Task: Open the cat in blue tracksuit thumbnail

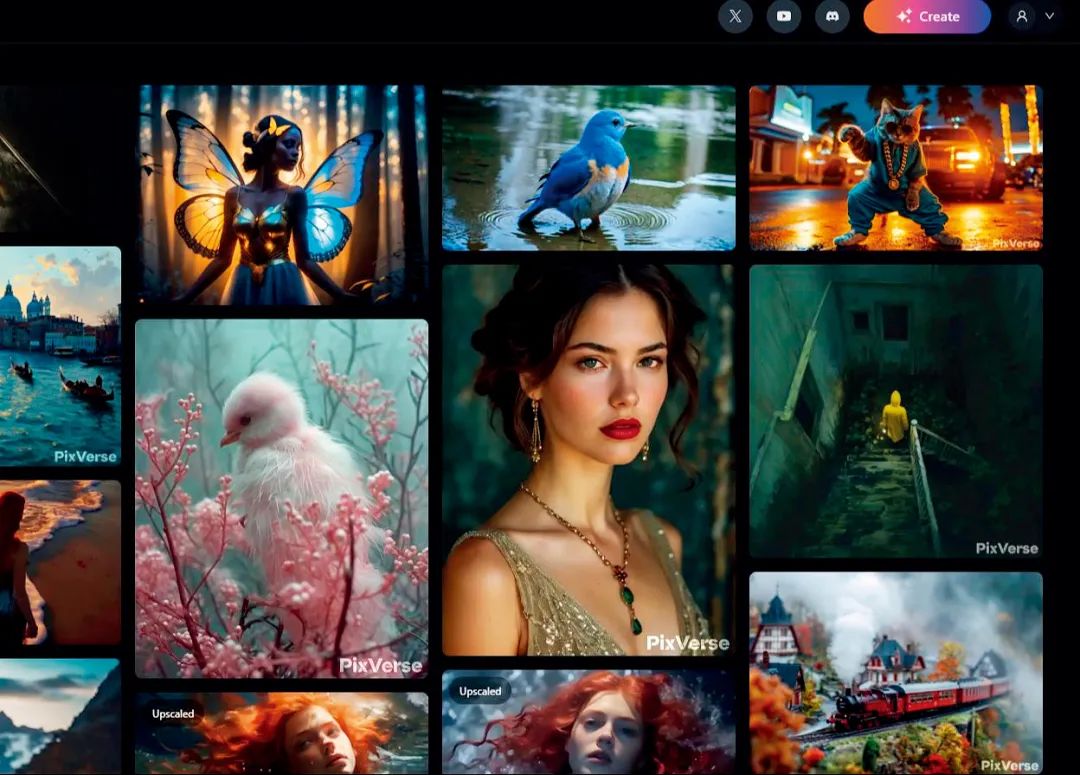Action: click(x=896, y=167)
